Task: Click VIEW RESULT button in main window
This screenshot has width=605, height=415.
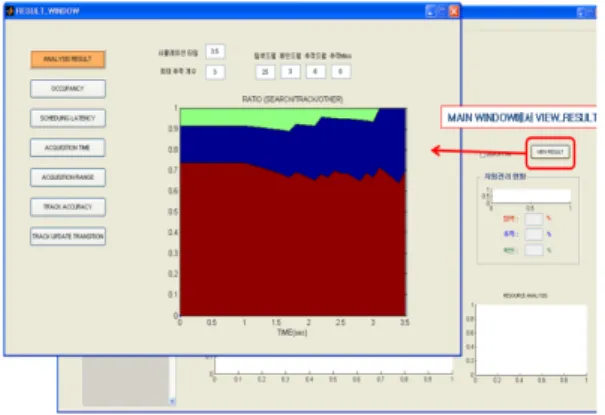Action: 550,152
